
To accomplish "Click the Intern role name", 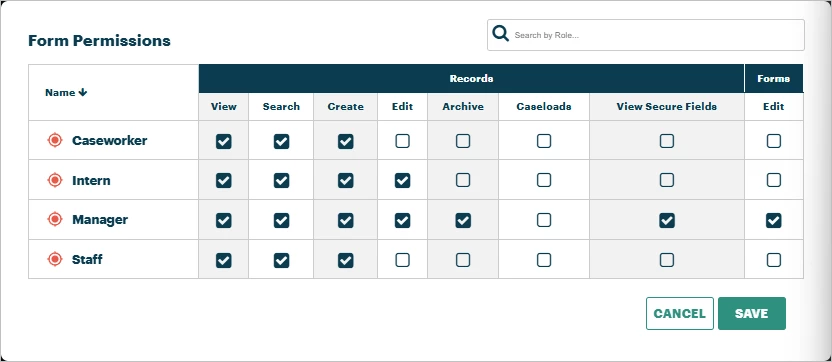I will (91, 180).
